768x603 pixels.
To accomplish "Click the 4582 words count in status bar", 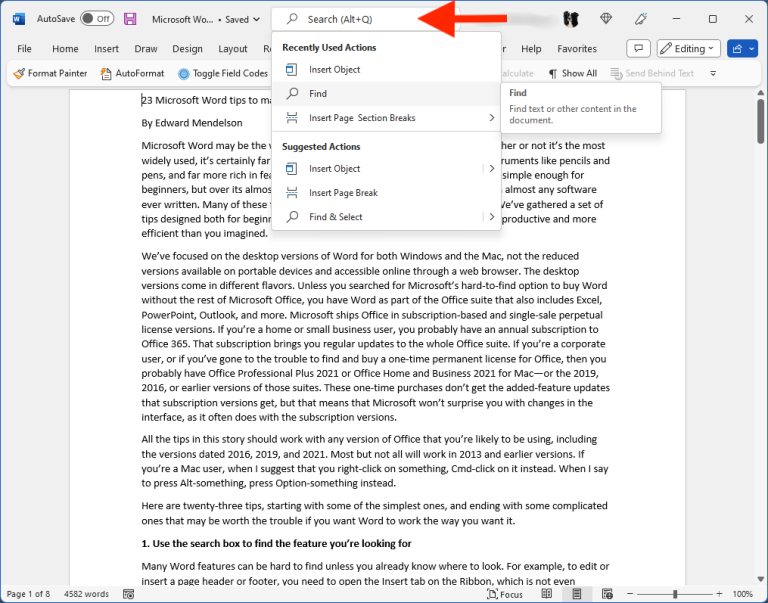I will click(86, 594).
